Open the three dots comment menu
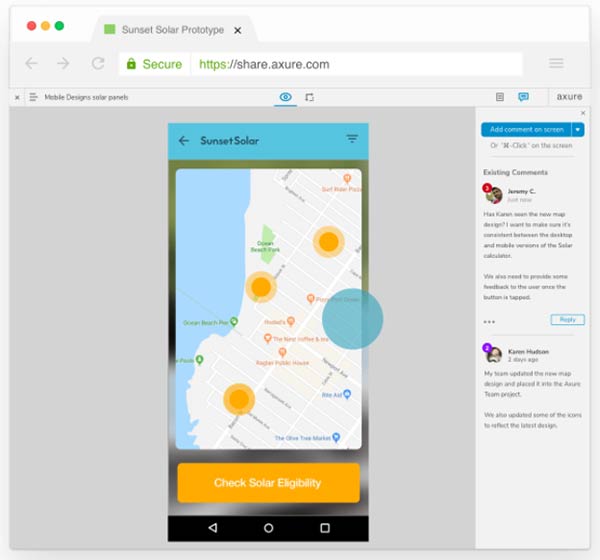 point(489,322)
